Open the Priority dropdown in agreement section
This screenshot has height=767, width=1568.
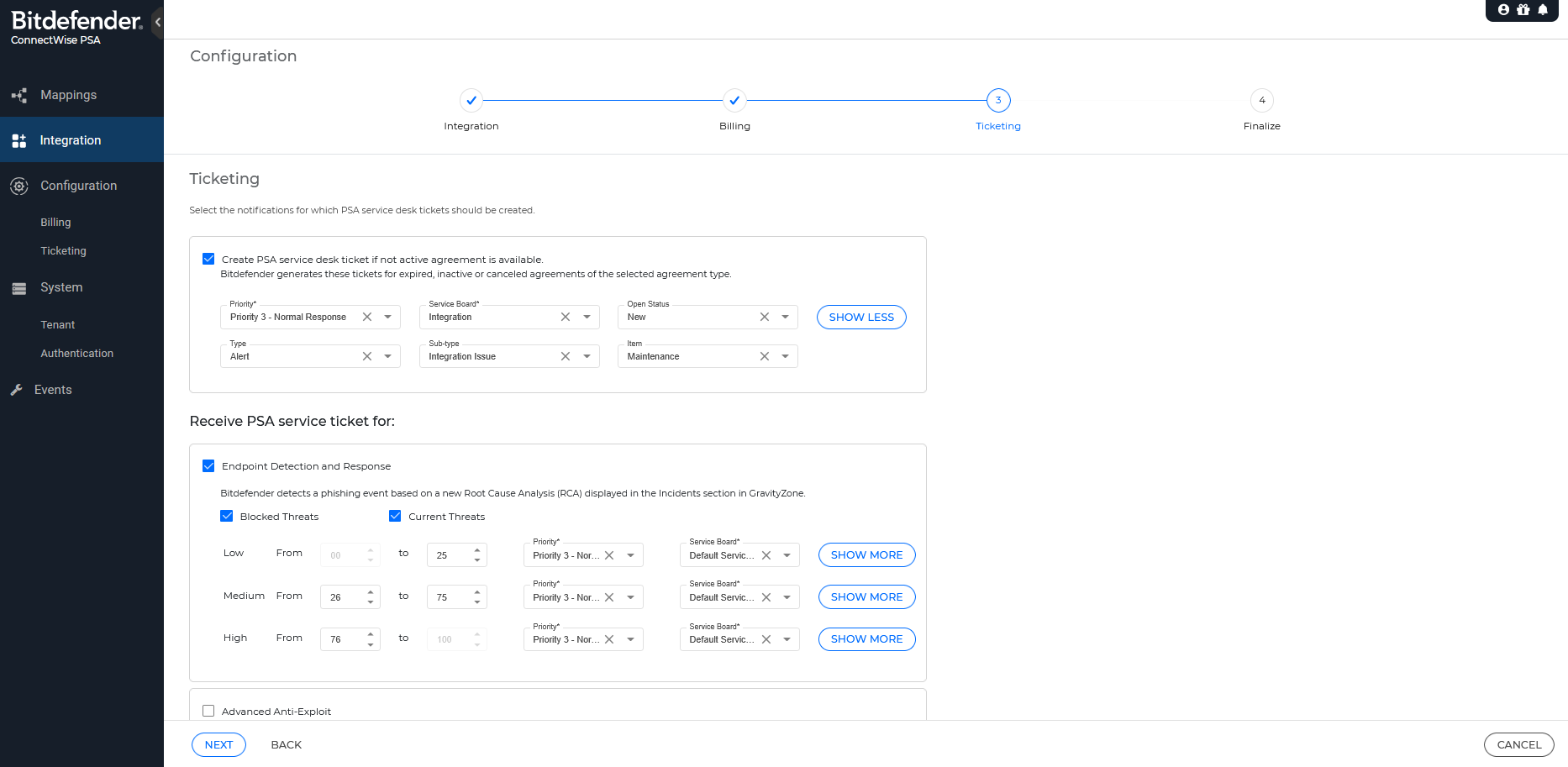coord(388,317)
